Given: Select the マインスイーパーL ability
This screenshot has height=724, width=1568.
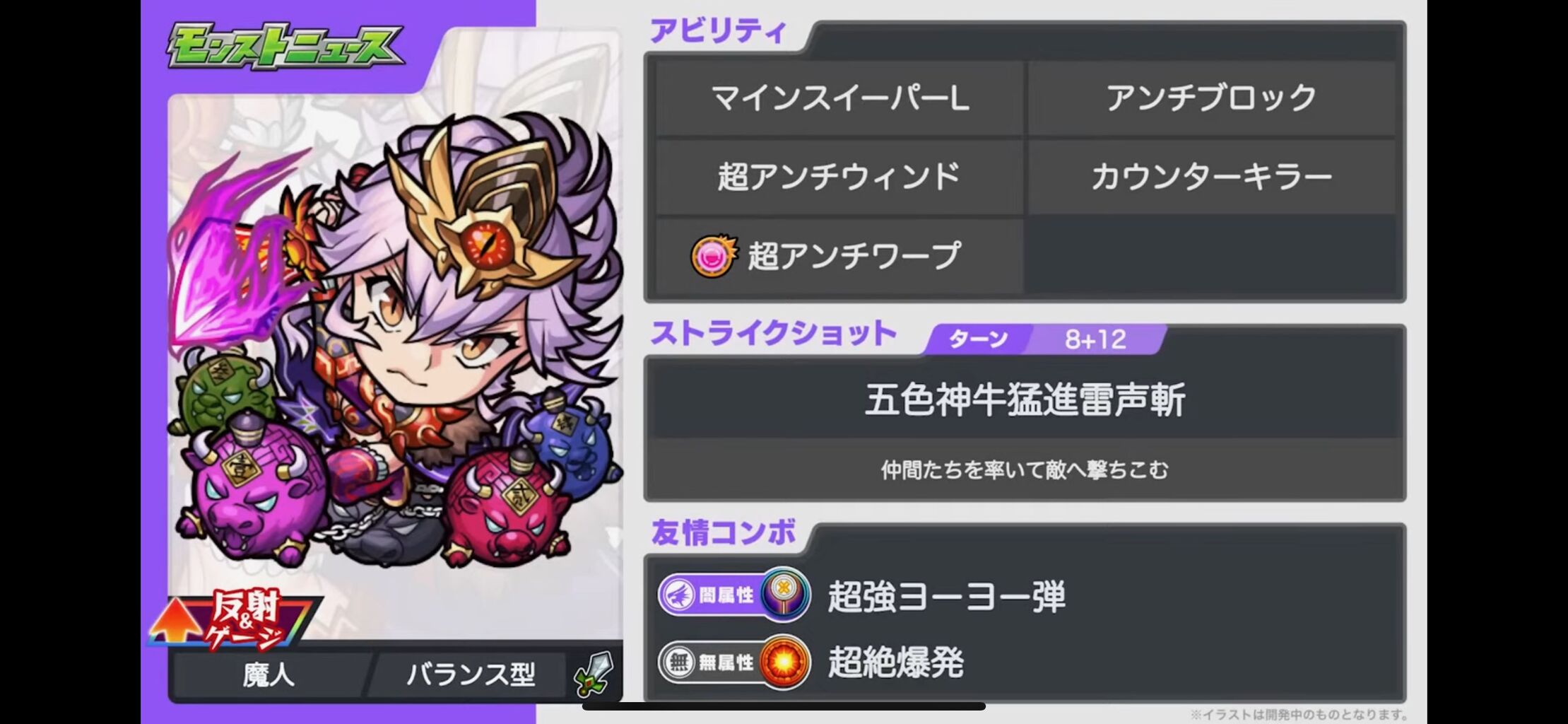Looking at the screenshot, I should (x=839, y=98).
